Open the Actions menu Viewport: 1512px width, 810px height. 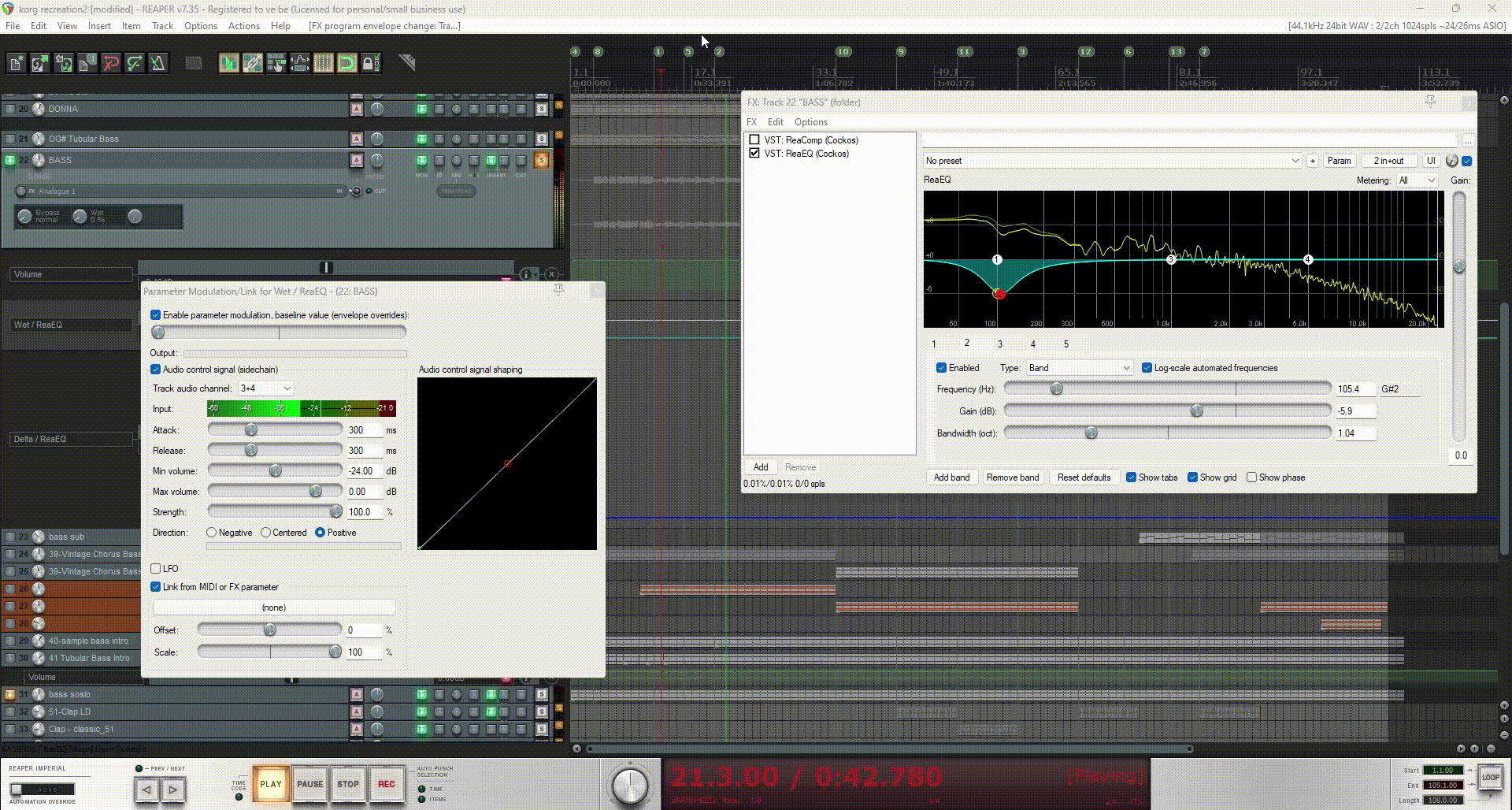pos(244,26)
